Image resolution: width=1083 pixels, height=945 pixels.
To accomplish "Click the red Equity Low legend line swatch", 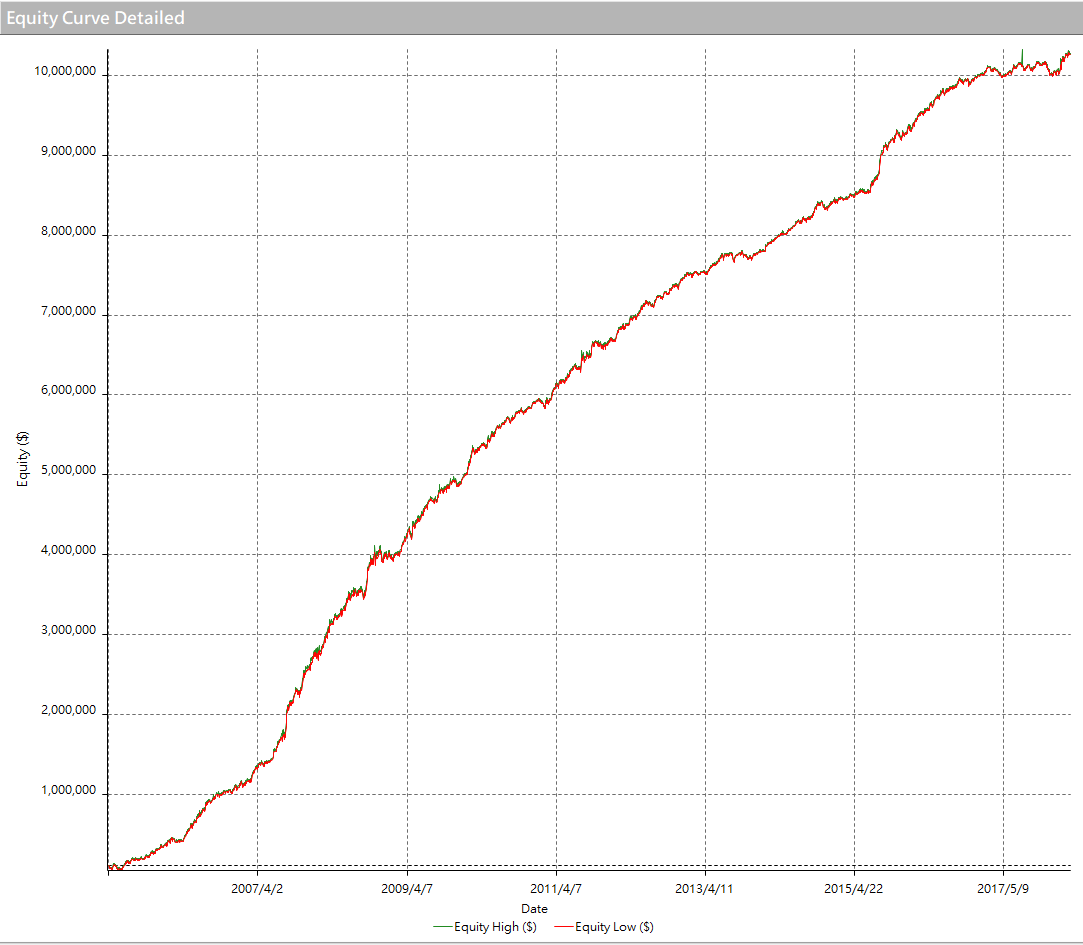I will [564, 927].
